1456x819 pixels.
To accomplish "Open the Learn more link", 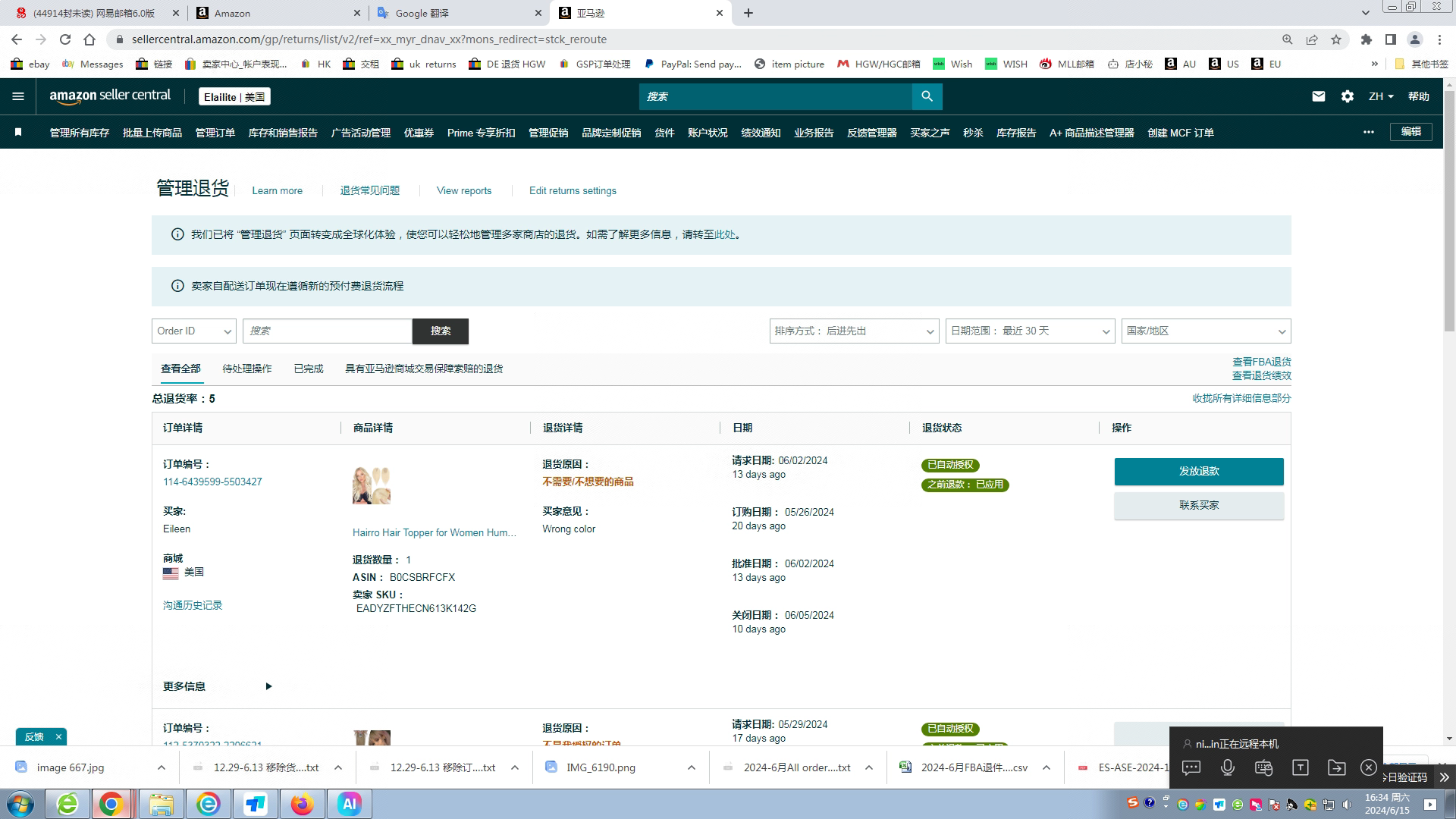I will (x=277, y=190).
